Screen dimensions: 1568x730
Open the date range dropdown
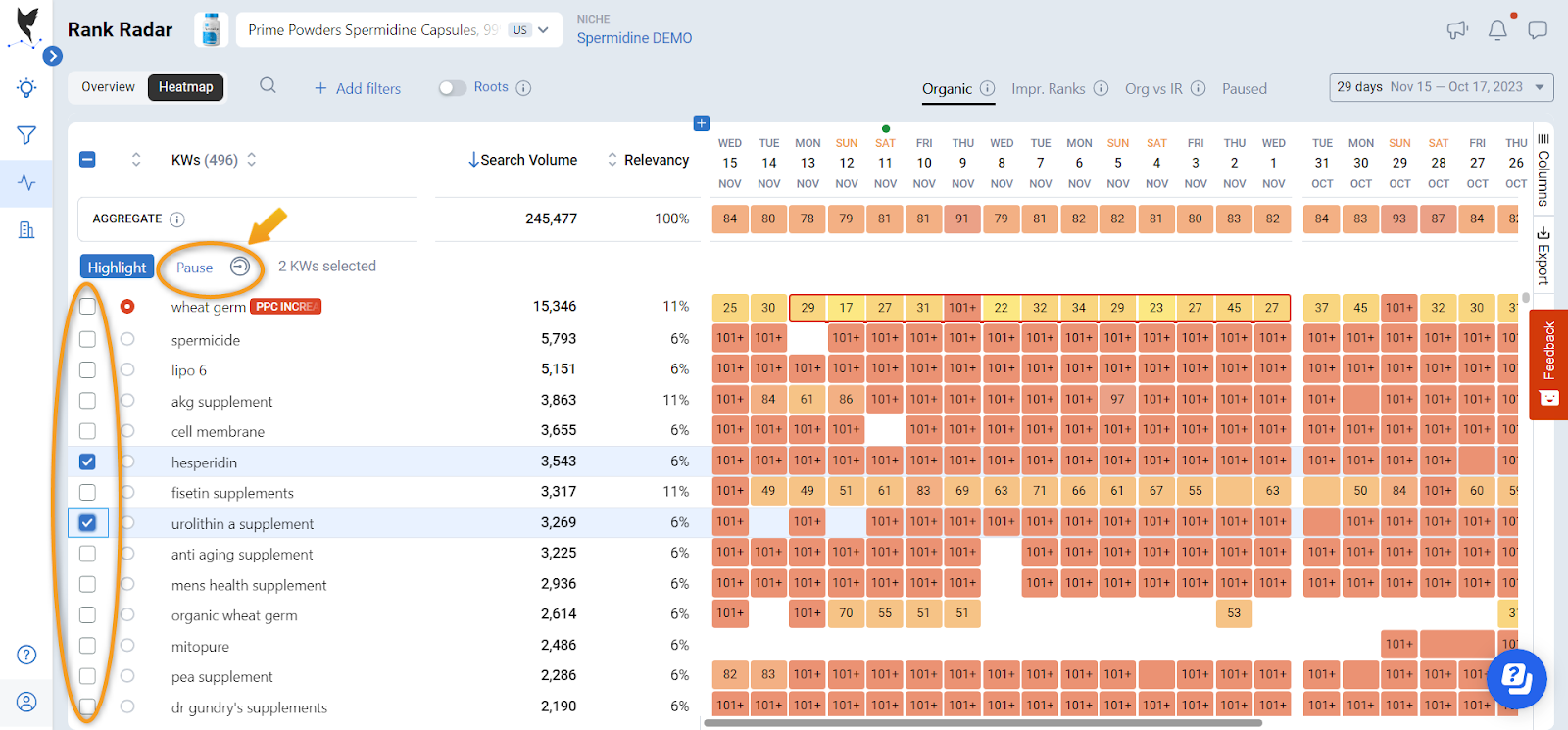(1442, 87)
